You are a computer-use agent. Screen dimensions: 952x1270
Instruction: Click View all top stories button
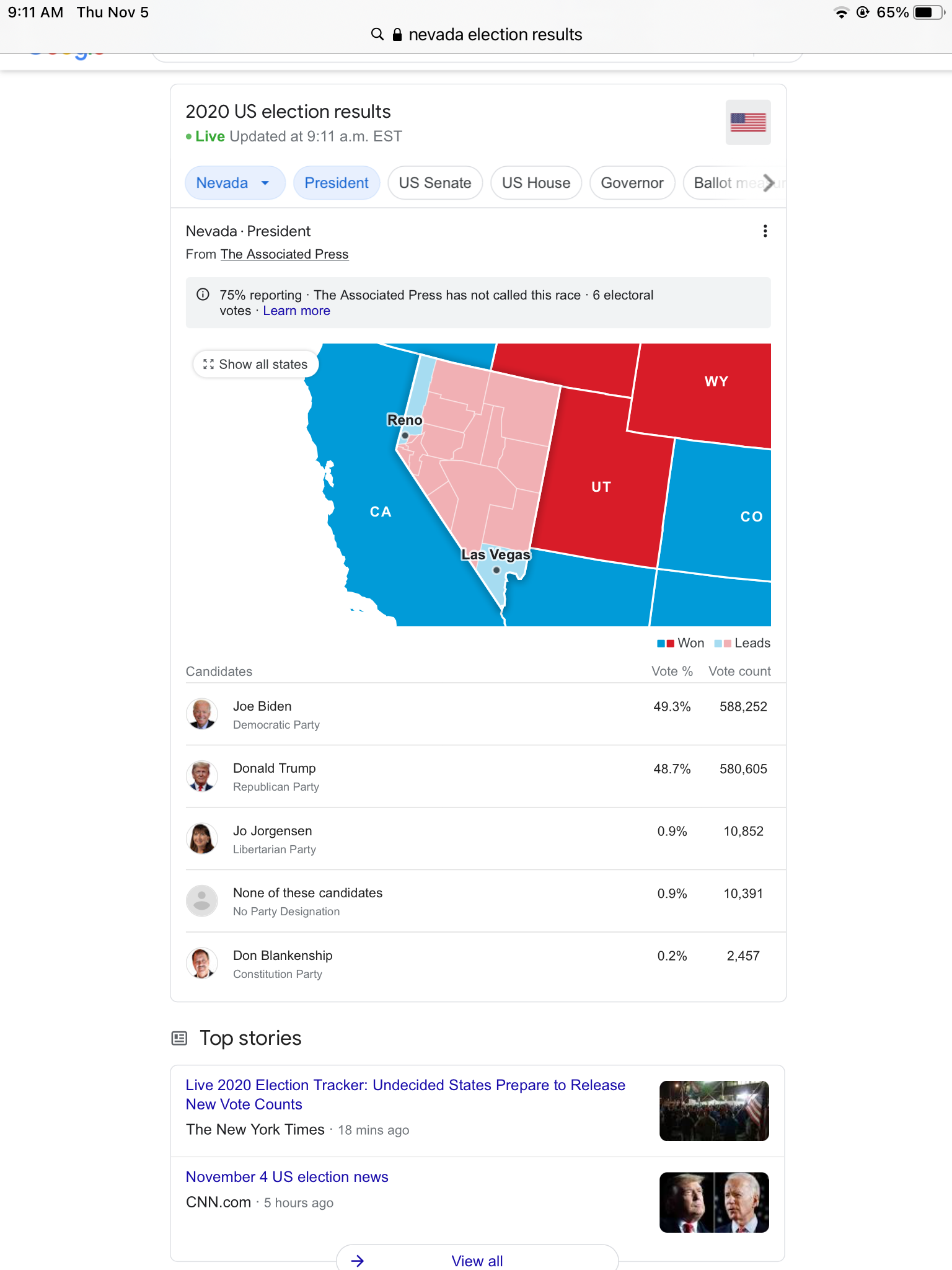(x=477, y=1260)
